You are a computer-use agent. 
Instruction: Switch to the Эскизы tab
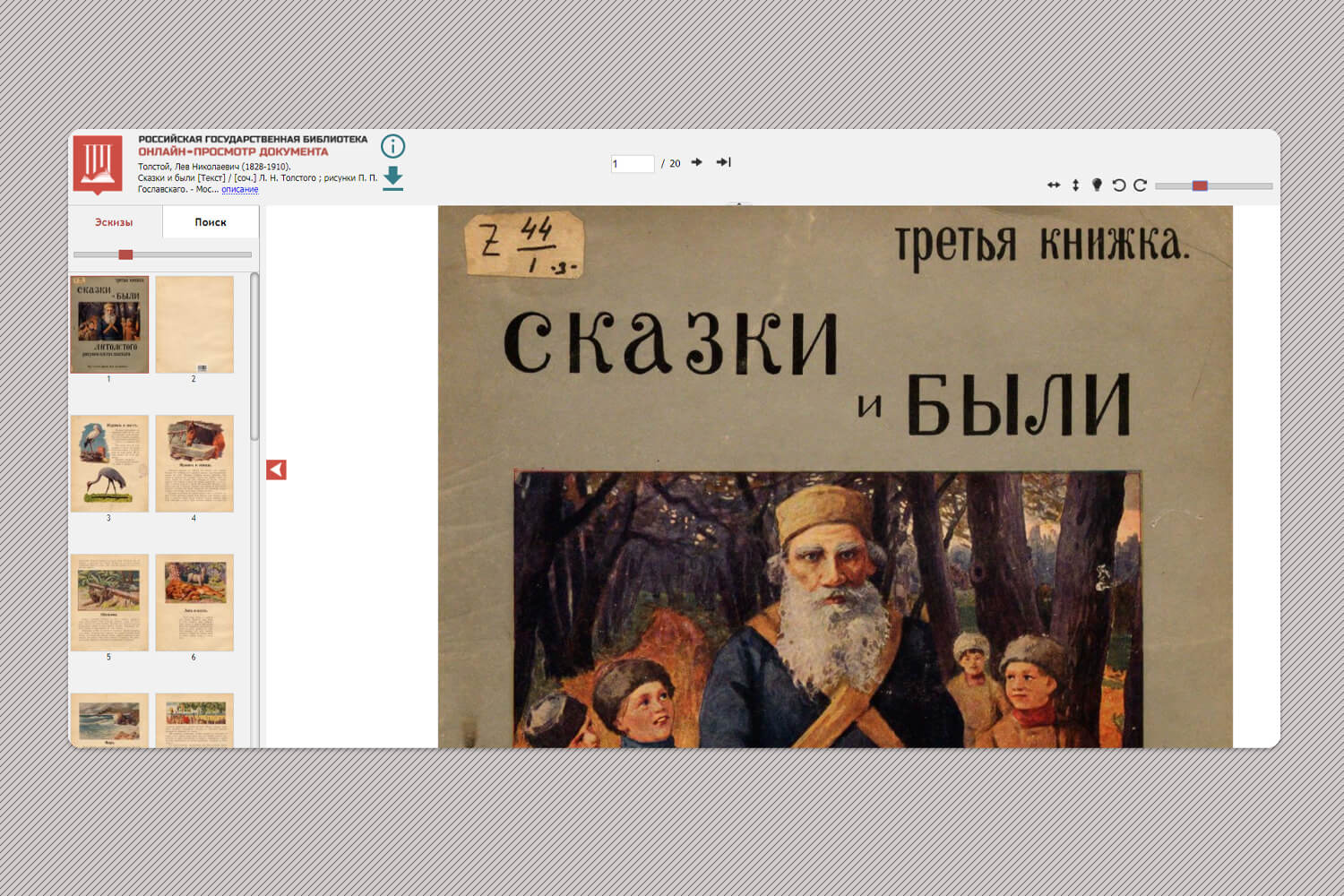tap(114, 222)
